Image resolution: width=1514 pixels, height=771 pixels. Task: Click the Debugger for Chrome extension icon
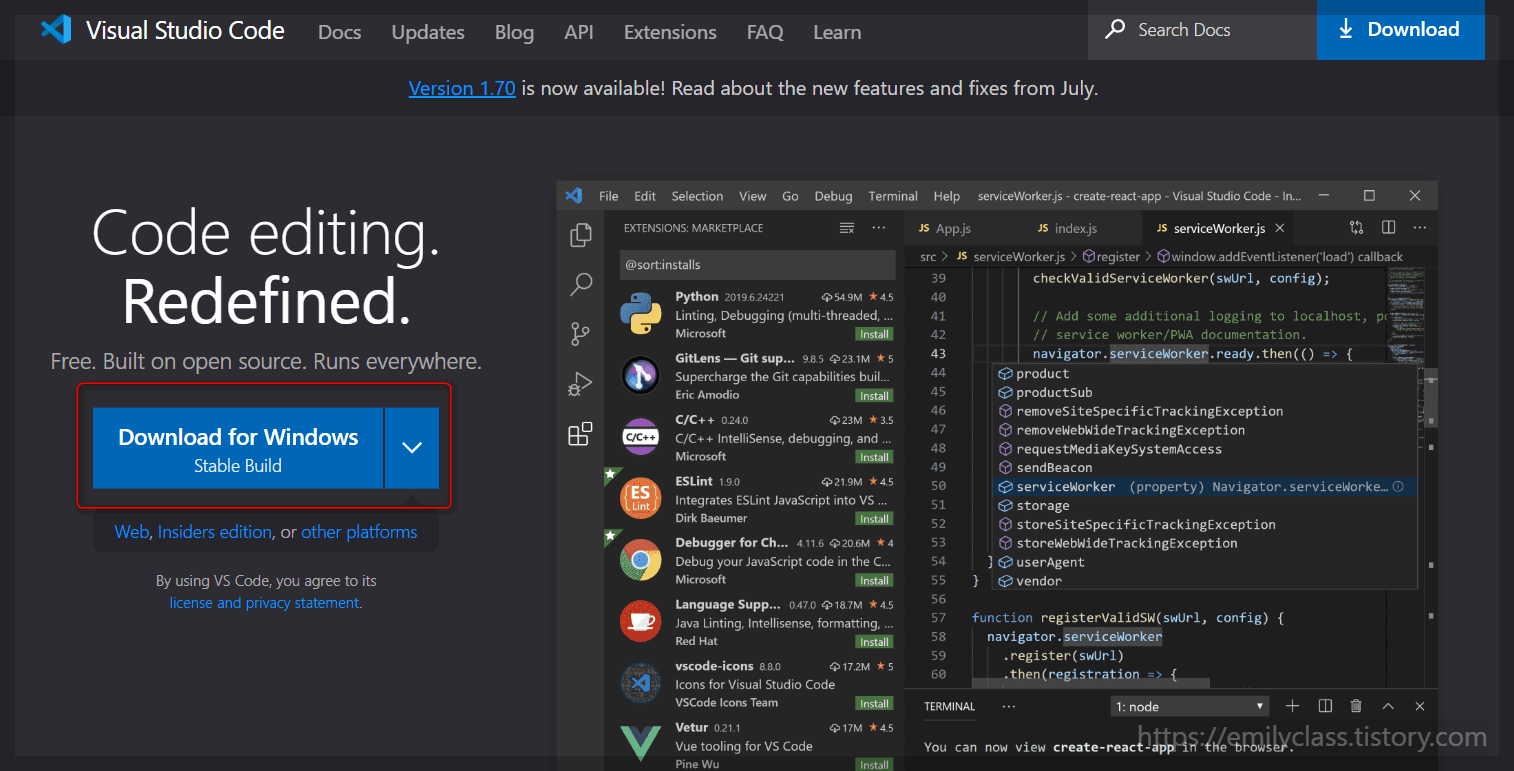tap(640, 560)
